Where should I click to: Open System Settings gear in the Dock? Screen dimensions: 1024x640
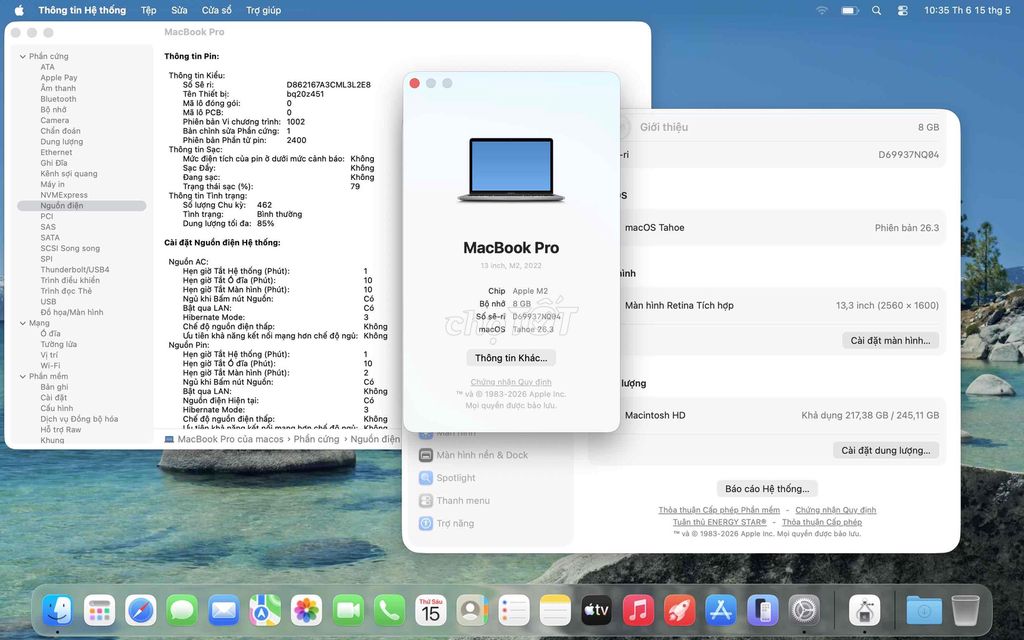point(804,611)
